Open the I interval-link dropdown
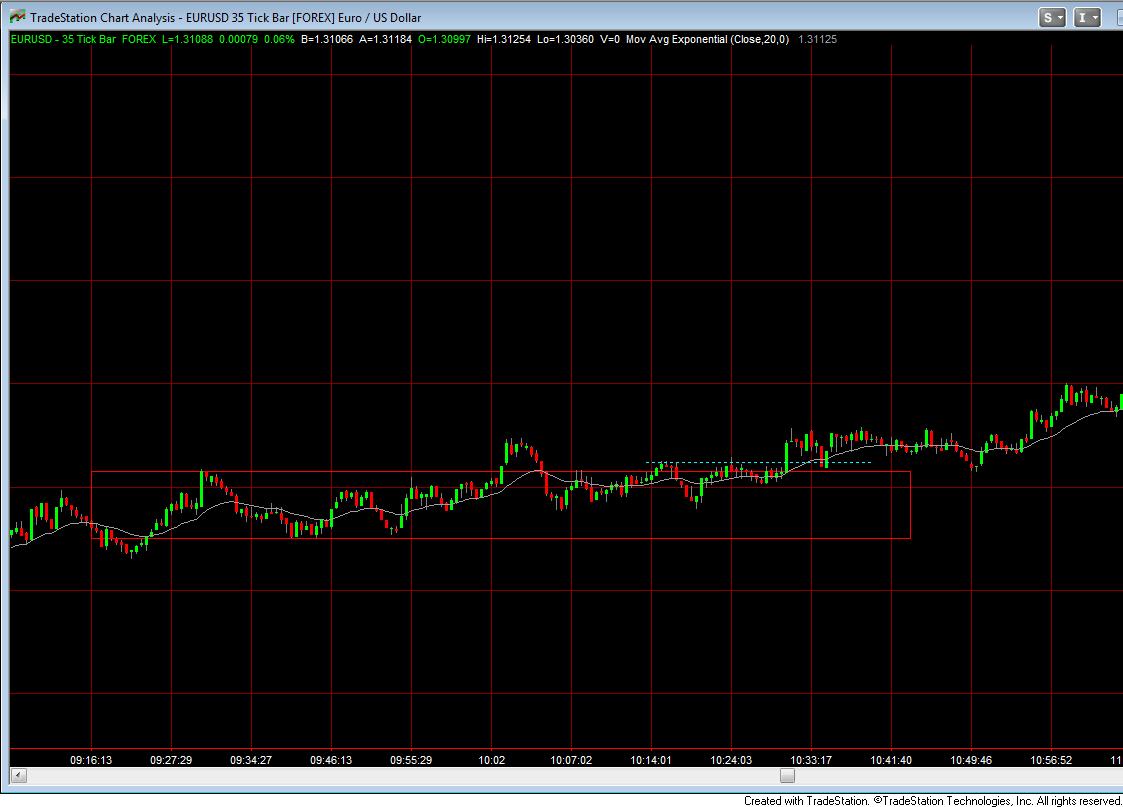The height and width of the screenshot is (807, 1123). (x=1086, y=18)
